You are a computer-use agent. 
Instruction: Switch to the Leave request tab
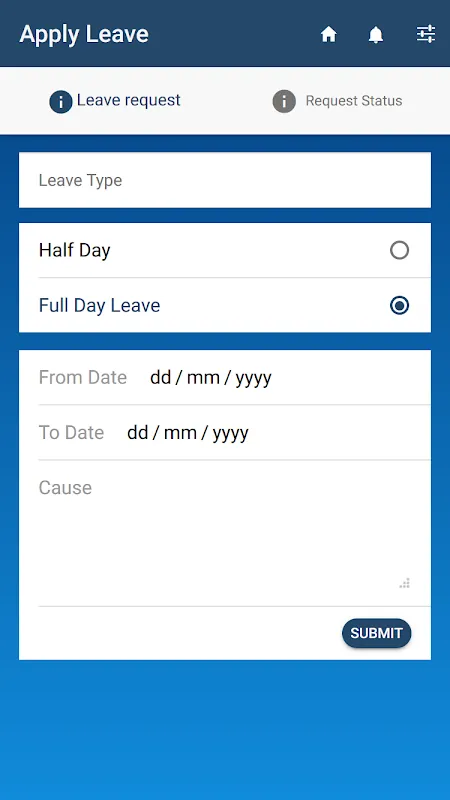point(115,101)
